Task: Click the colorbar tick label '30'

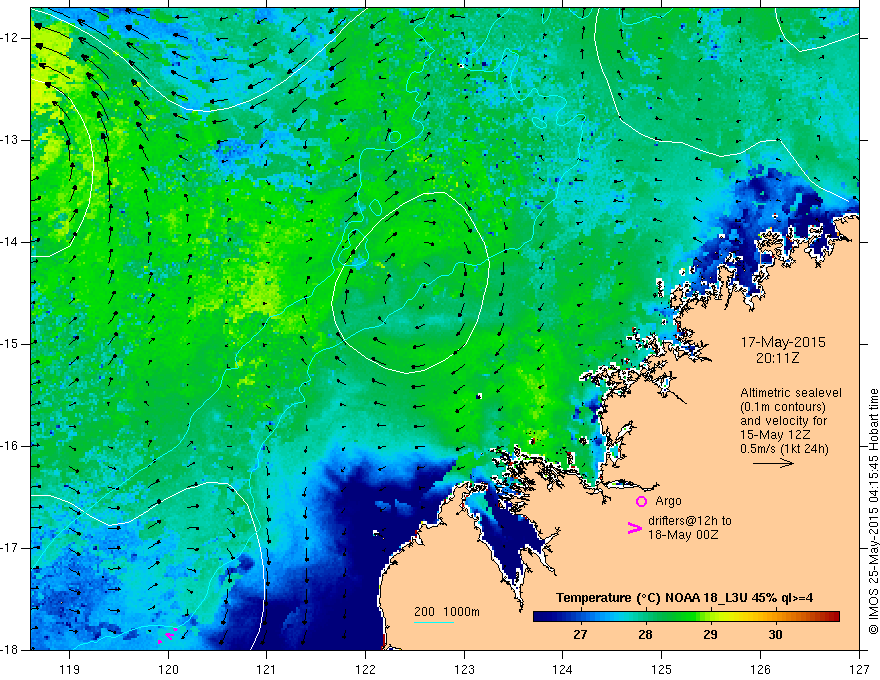Action: [x=775, y=635]
